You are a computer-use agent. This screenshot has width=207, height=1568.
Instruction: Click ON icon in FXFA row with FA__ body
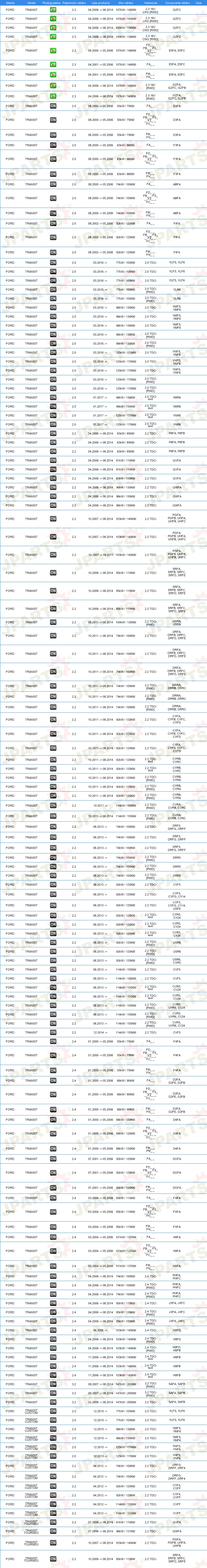tap(53, 1198)
